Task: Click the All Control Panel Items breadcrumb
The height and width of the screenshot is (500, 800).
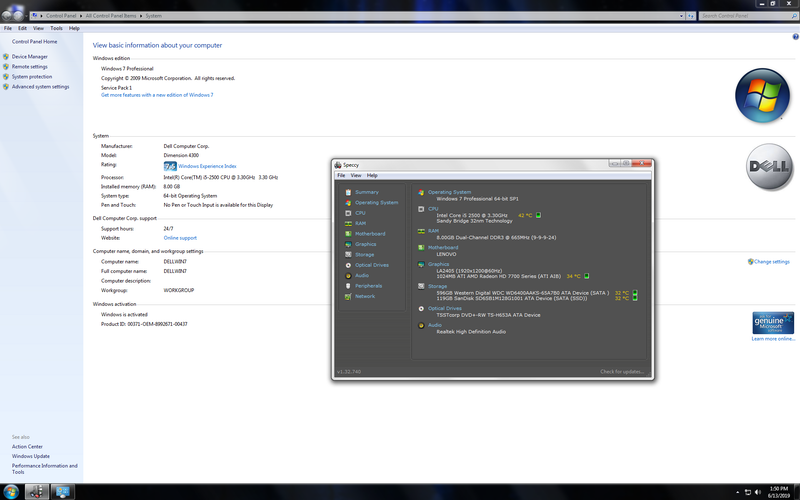Action: (x=111, y=16)
